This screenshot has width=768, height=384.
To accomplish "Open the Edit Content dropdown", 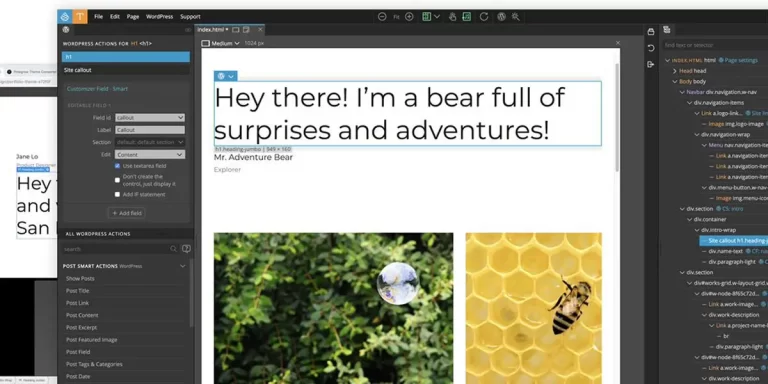I will (x=150, y=154).
